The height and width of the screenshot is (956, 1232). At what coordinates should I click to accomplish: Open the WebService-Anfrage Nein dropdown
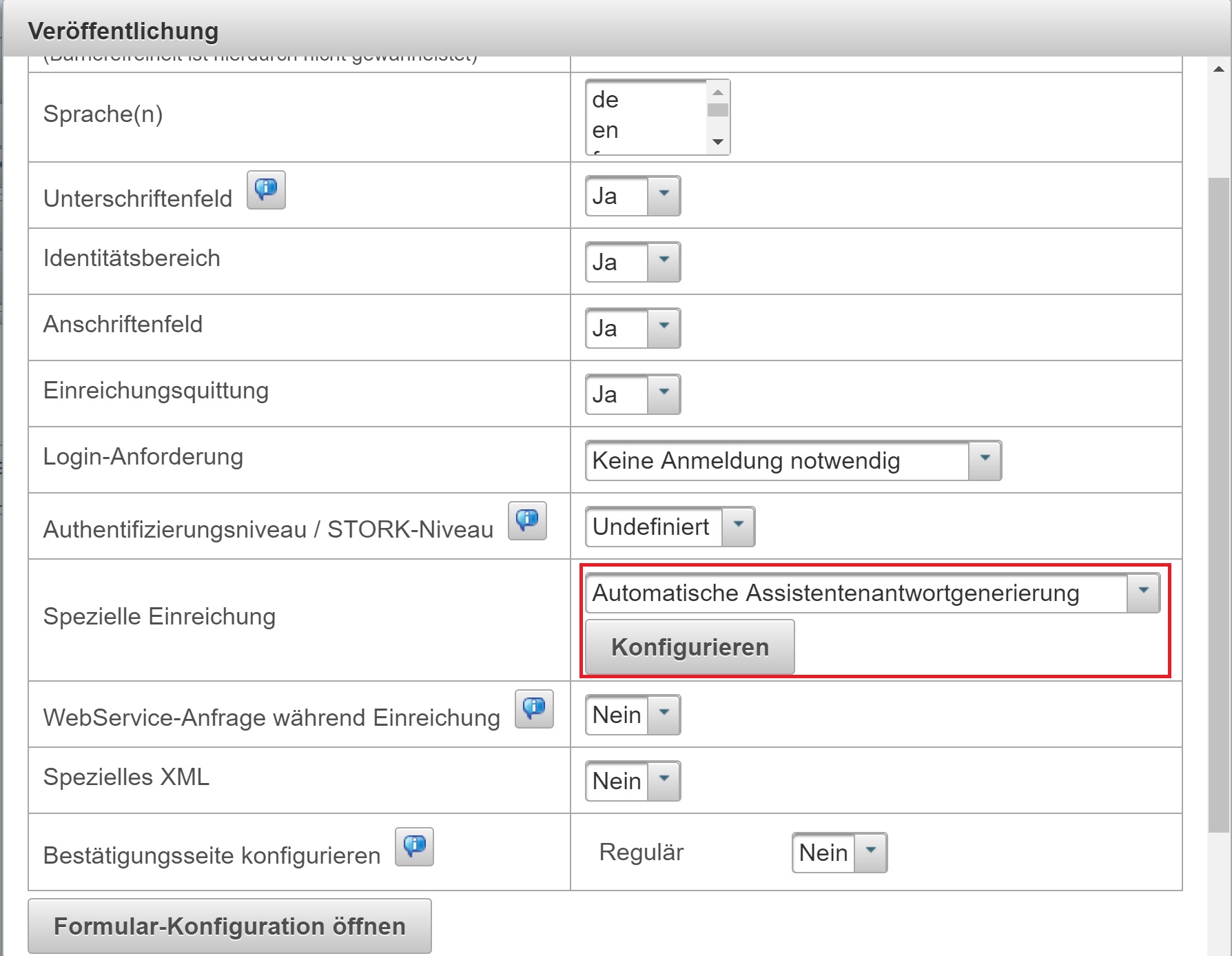coord(633,715)
